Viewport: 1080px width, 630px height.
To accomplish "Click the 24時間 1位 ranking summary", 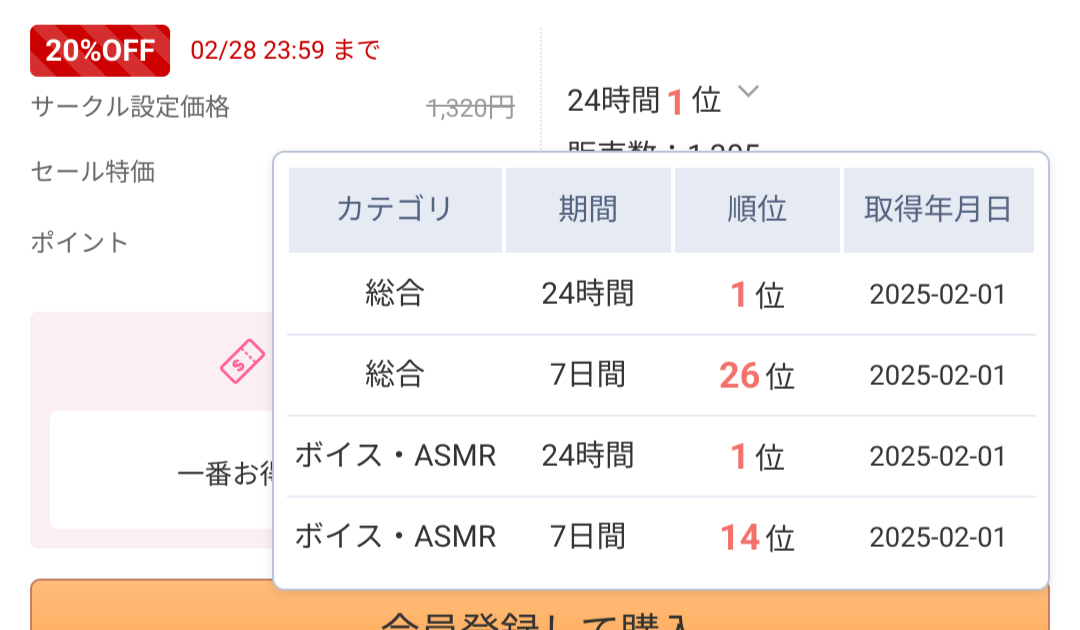I will click(x=644, y=101).
